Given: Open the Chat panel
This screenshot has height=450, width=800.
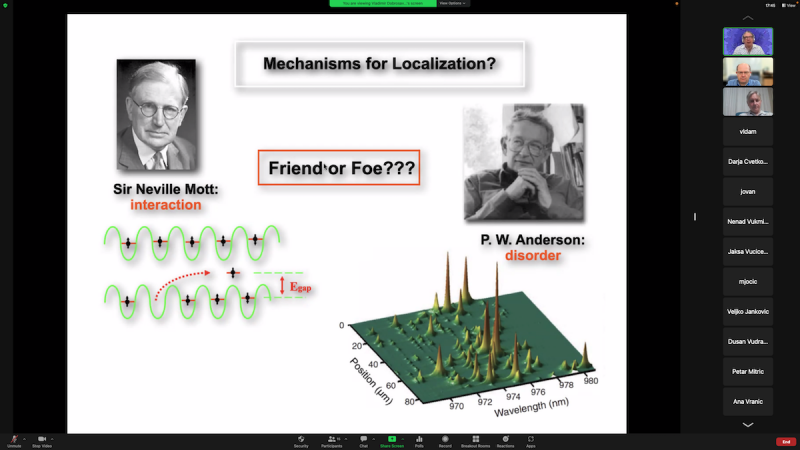Looking at the screenshot, I should pyautogui.click(x=363, y=440).
